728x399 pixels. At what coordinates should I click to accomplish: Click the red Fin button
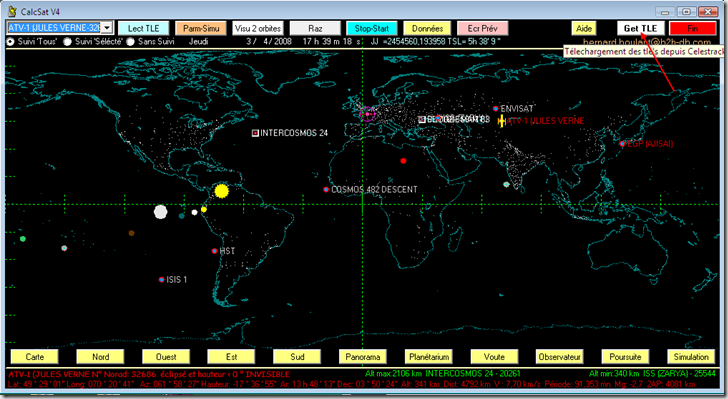[x=693, y=28]
